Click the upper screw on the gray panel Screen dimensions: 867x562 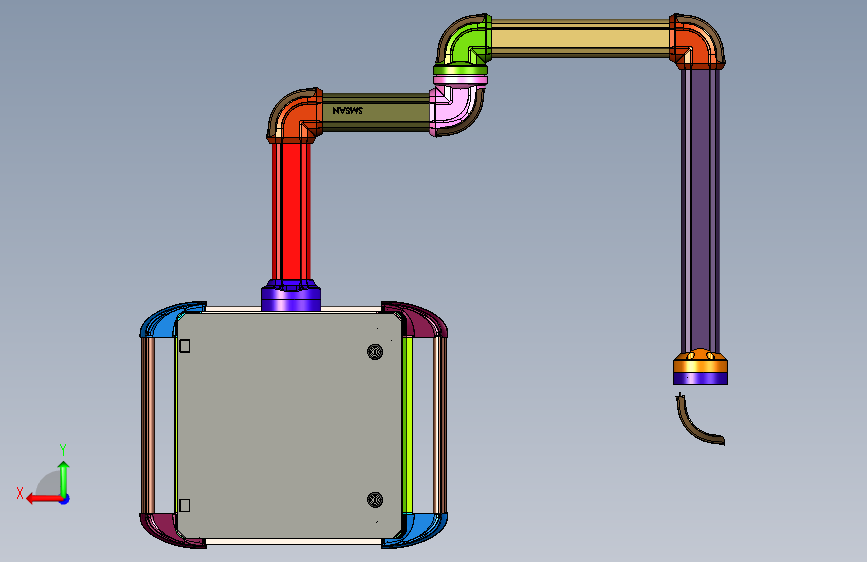pos(375,351)
